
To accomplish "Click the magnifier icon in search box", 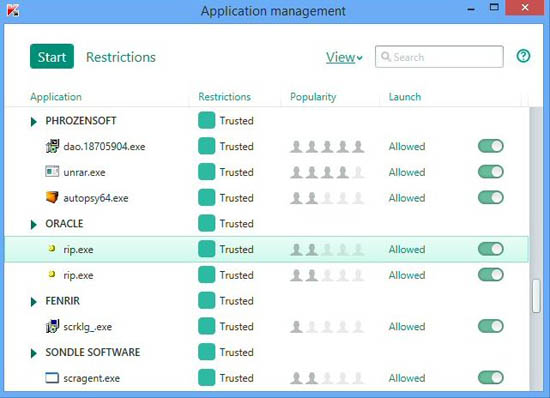I will pos(385,56).
